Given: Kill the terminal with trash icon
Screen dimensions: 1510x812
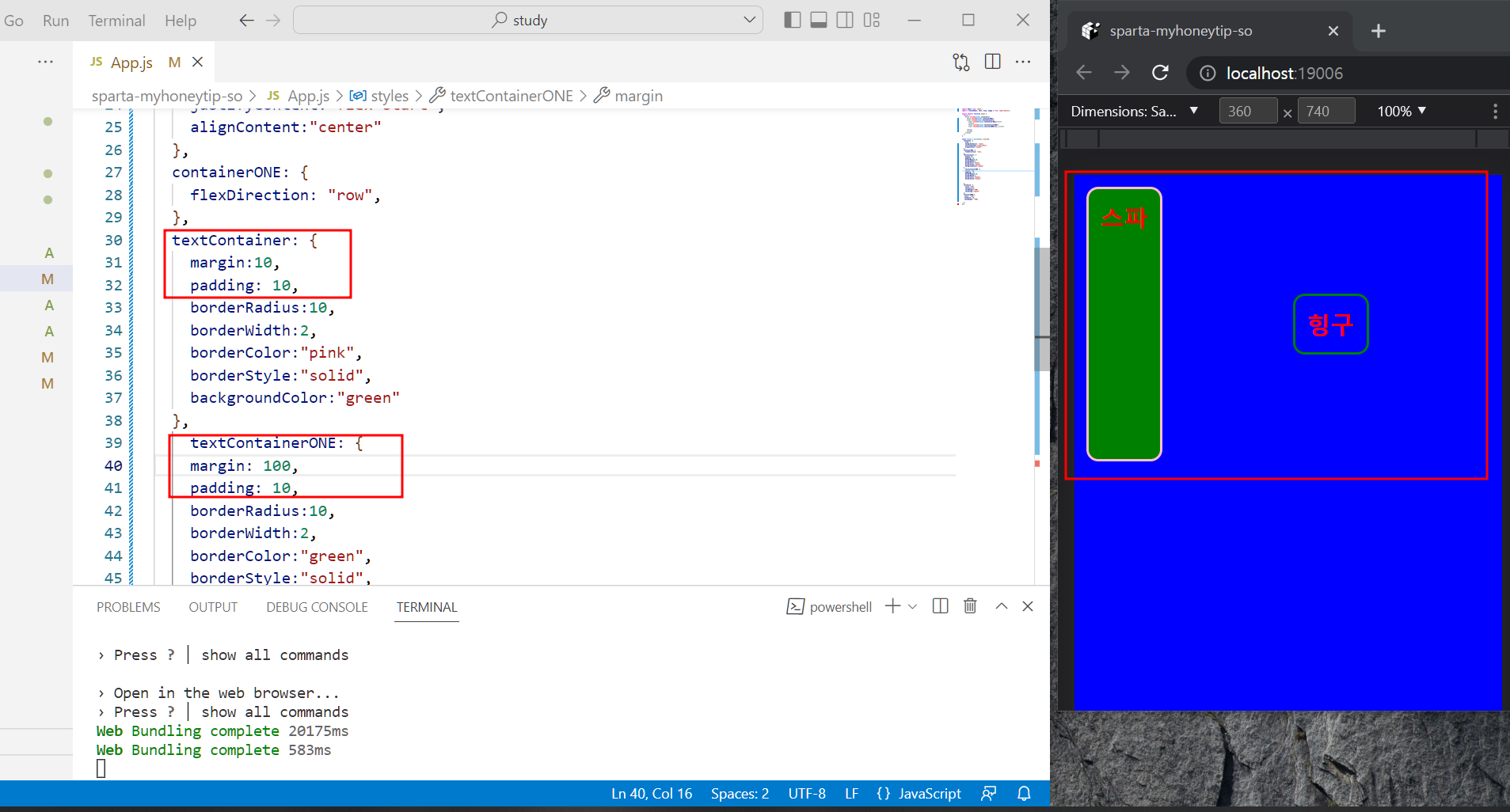Looking at the screenshot, I should [x=970, y=606].
